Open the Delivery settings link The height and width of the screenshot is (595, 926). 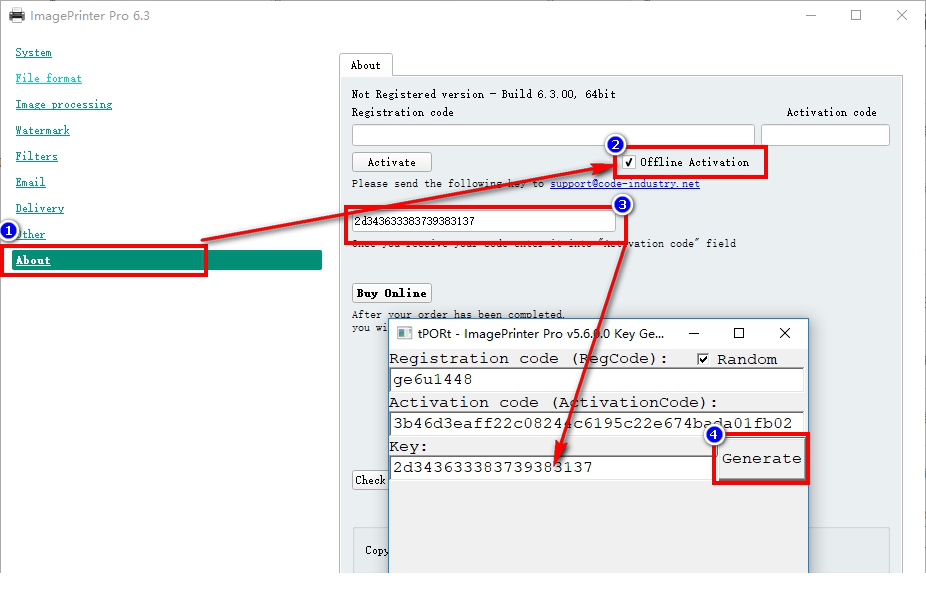pos(40,208)
